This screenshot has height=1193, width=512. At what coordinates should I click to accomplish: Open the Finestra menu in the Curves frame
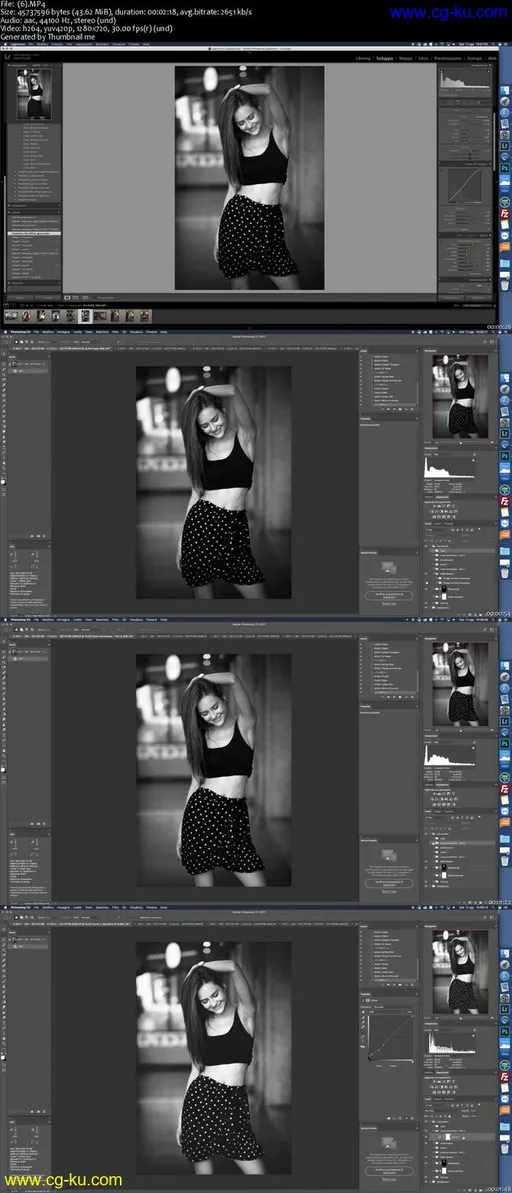click(151, 907)
